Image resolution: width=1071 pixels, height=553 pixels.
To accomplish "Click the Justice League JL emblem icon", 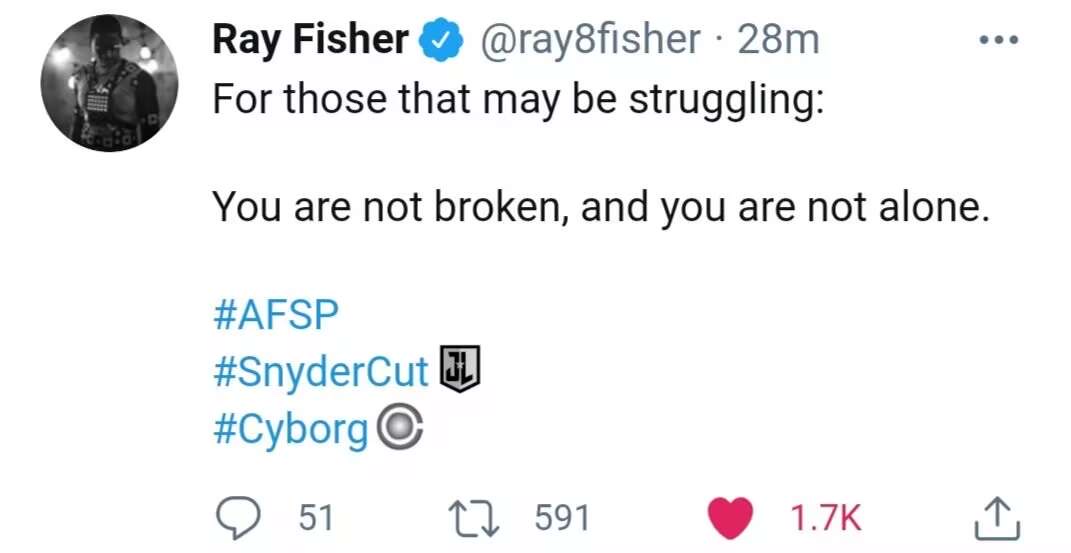I will pos(461,369).
